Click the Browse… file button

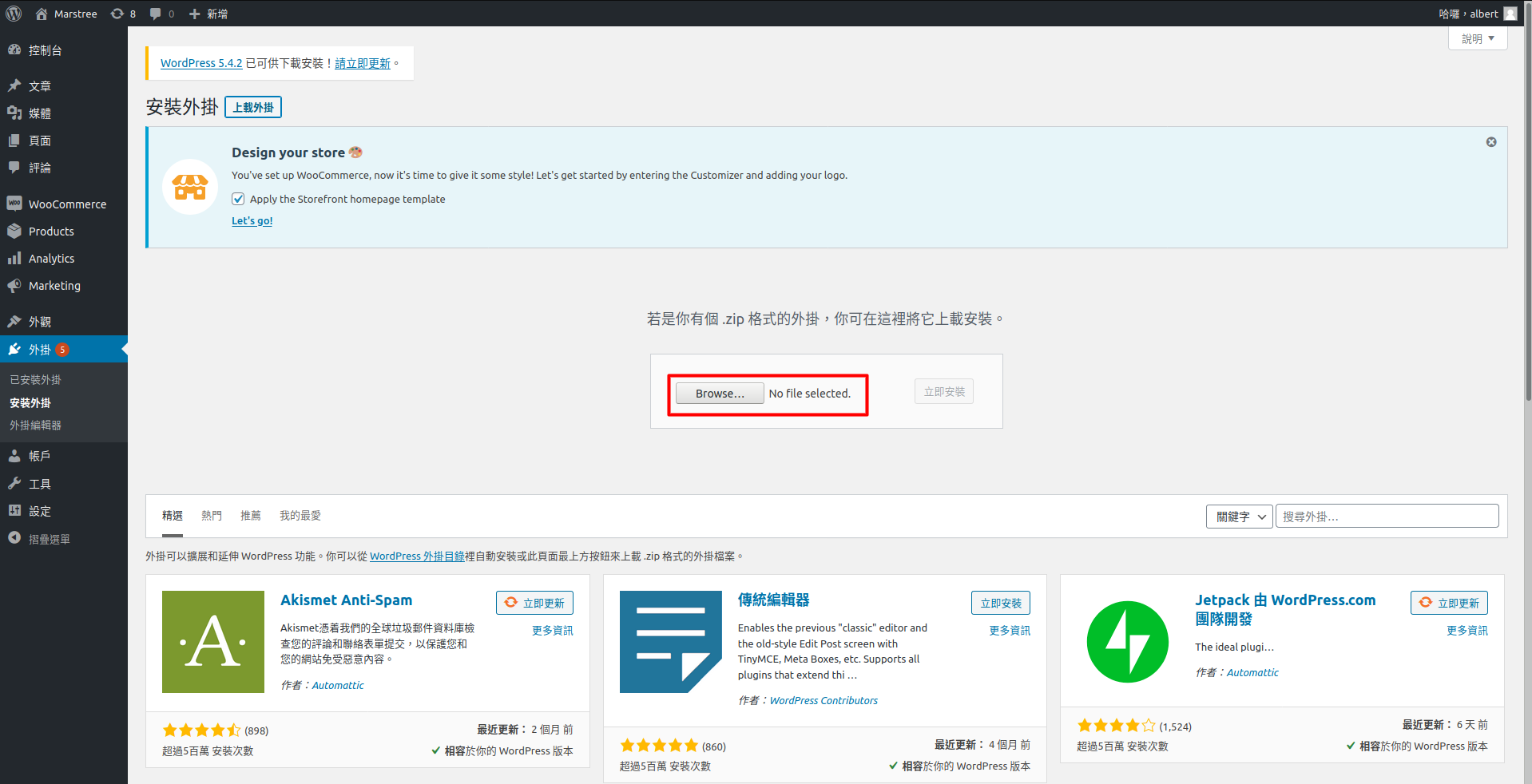point(719,394)
